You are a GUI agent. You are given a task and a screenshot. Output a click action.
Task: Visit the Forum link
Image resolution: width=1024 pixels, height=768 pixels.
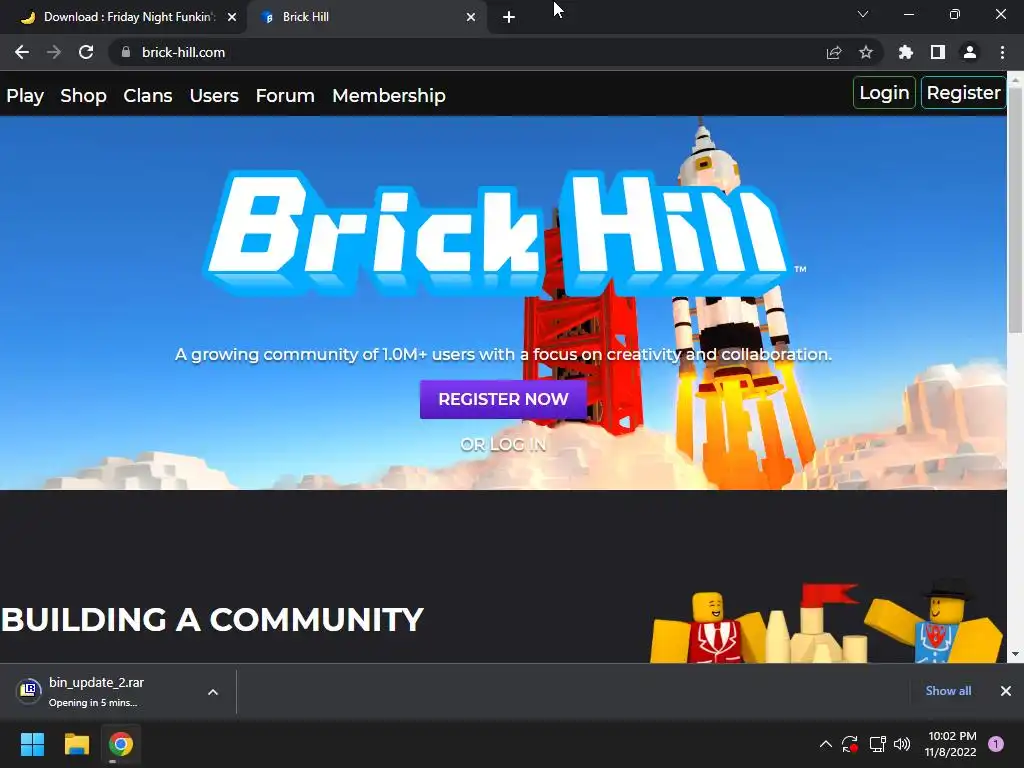[x=285, y=95]
